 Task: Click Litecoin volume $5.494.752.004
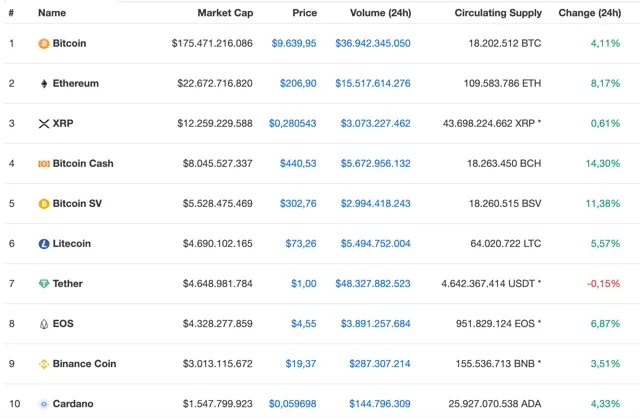point(376,244)
